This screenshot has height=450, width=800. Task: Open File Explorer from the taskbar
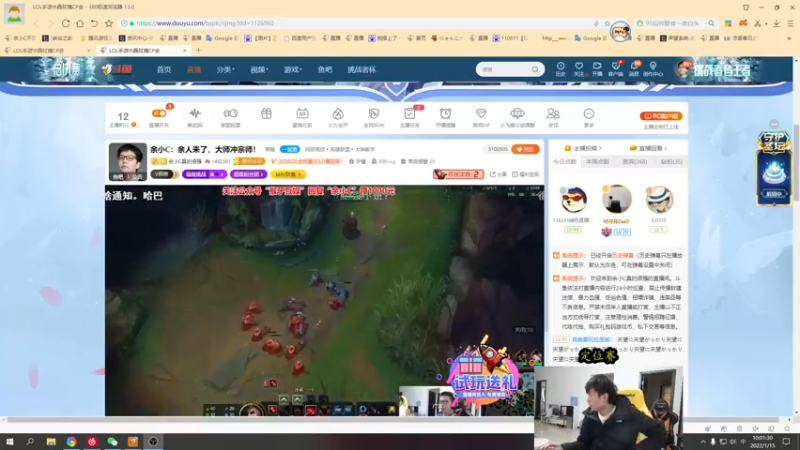[x=51, y=441]
